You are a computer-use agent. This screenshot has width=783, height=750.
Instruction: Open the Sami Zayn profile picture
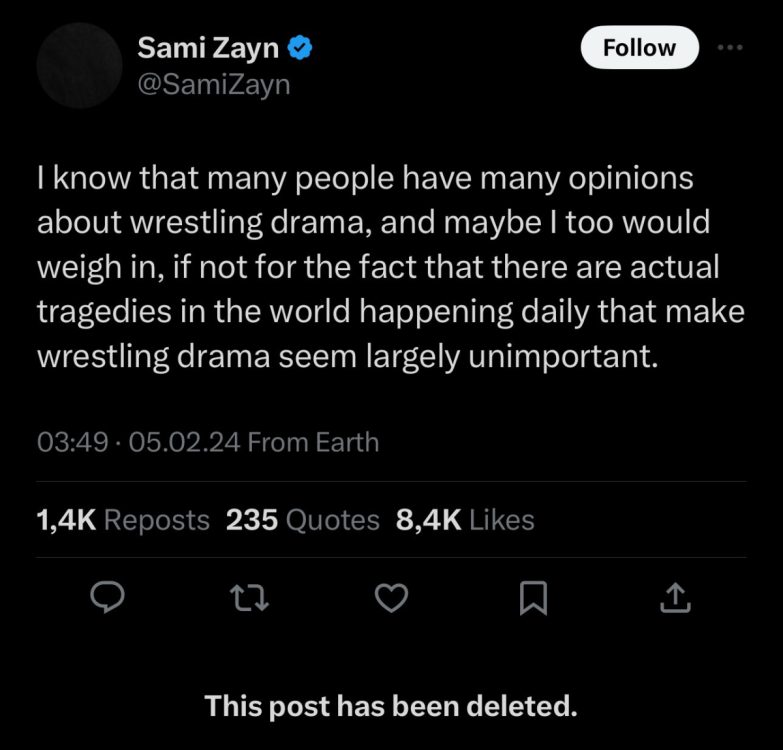pos(80,66)
